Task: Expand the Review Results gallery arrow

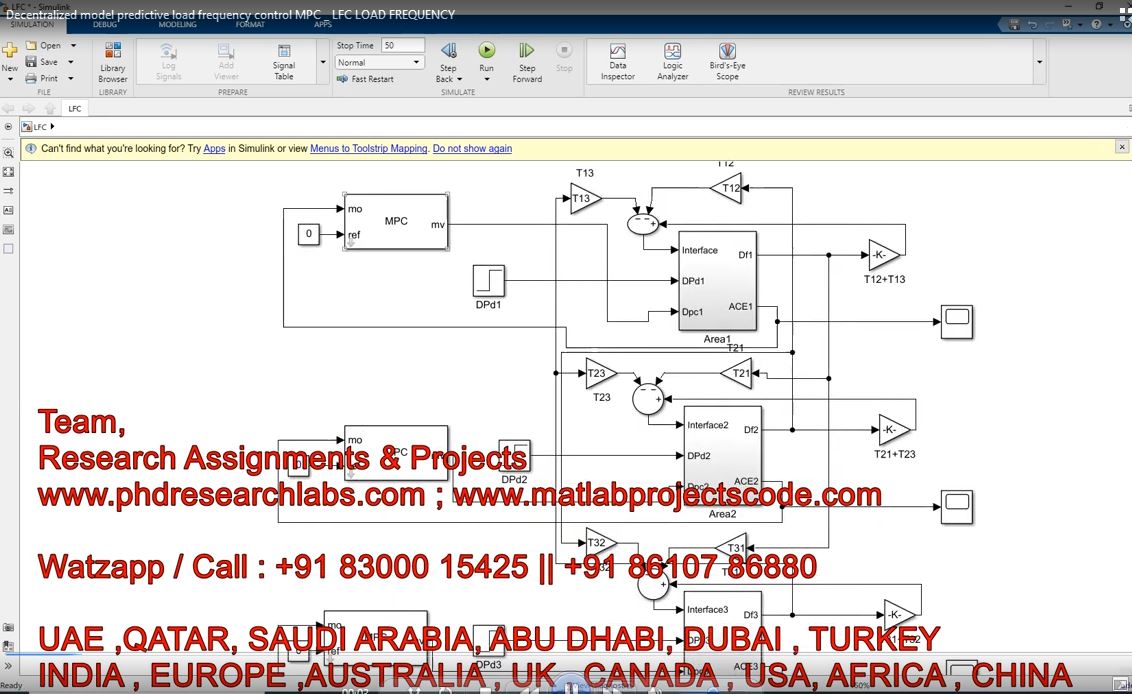Action: (x=1040, y=62)
